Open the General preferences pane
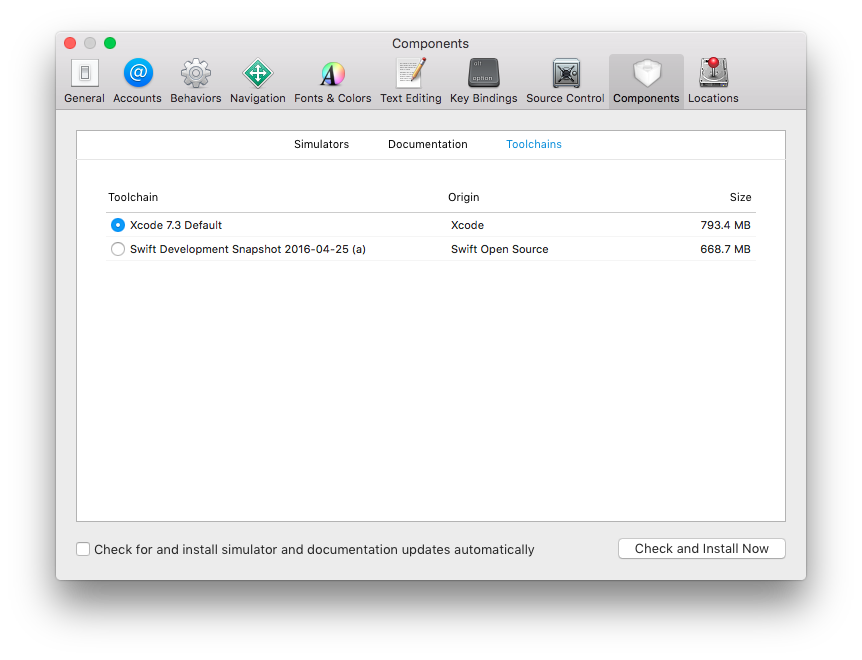862x660 pixels. coord(84,80)
